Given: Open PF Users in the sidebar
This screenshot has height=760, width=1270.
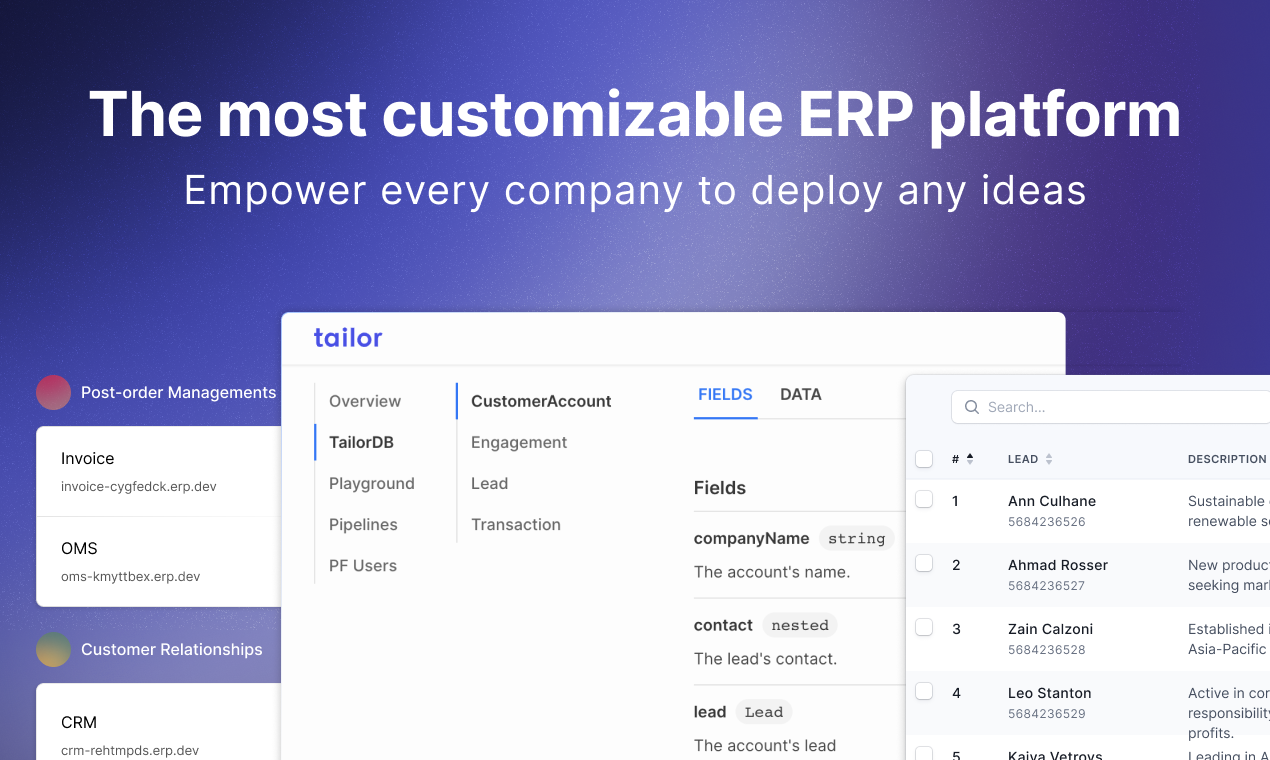Looking at the screenshot, I should pyautogui.click(x=363, y=565).
